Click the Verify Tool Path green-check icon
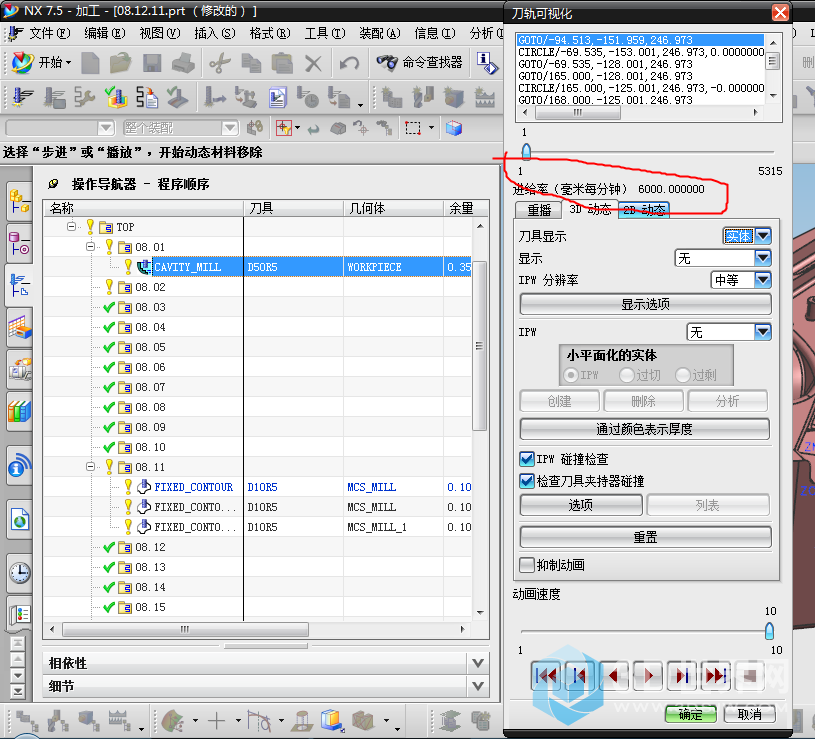This screenshot has width=815, height=739. pos(116,97)
